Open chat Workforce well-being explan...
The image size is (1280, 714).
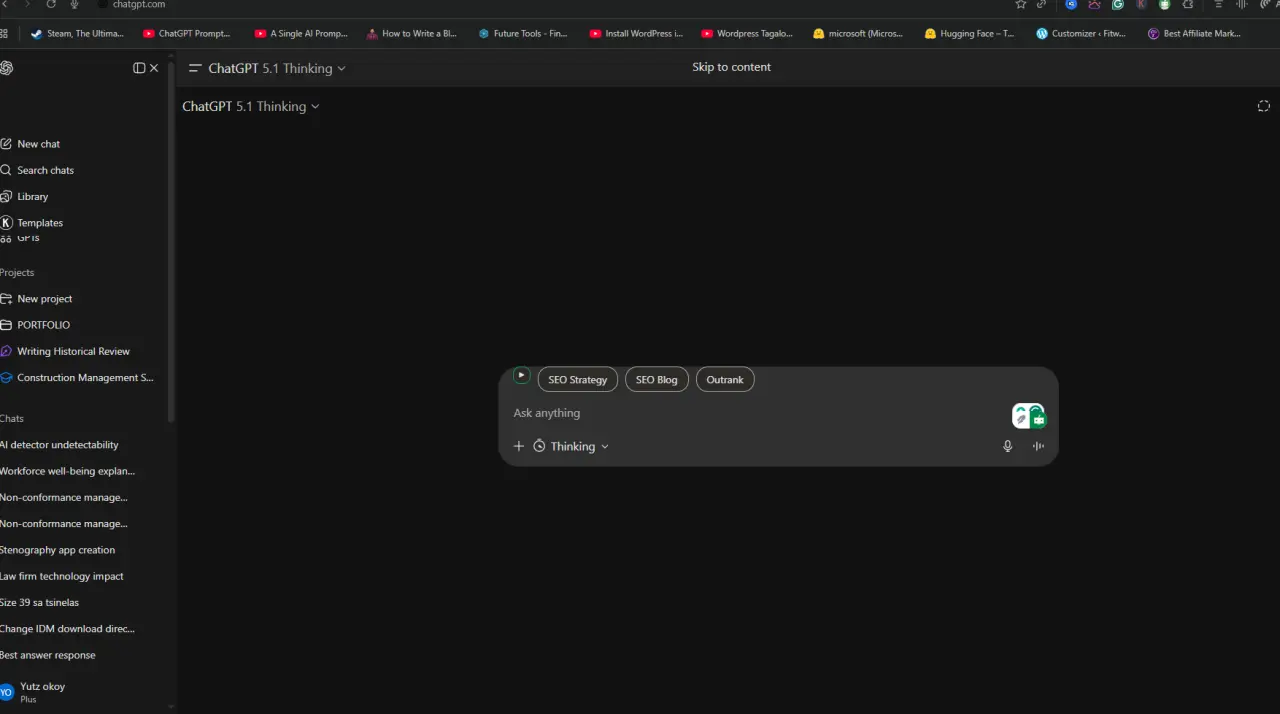(x=67, y=471)
